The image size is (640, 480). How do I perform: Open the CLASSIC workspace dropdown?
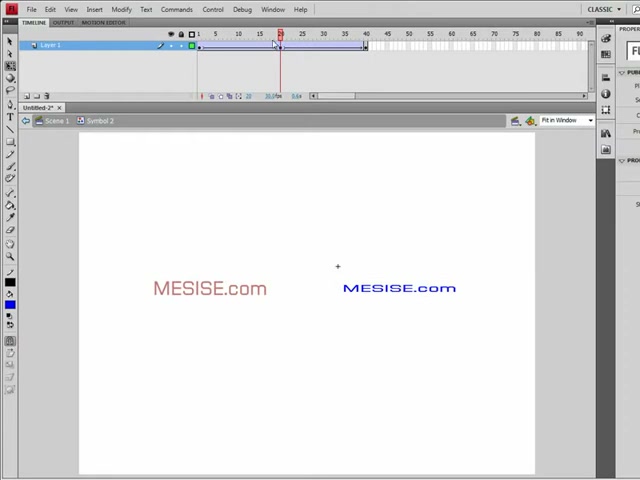(x=604, y=9)
